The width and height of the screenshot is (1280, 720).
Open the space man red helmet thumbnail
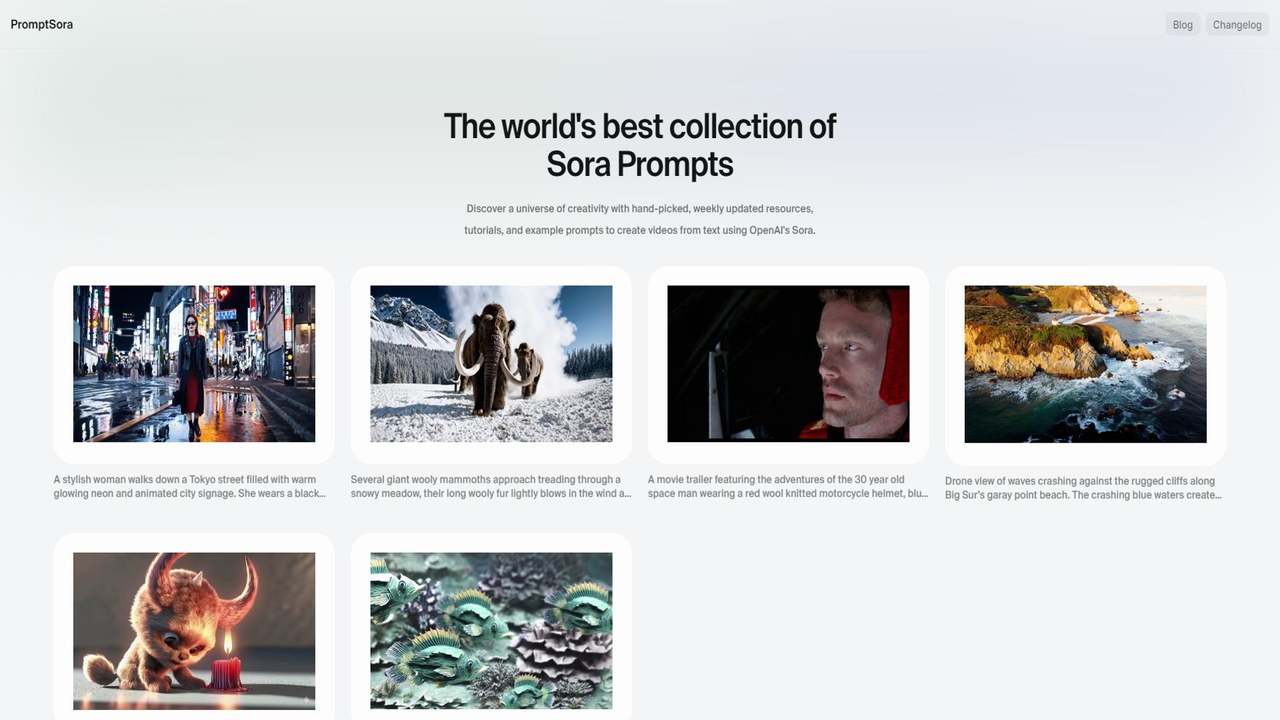click(x=788, y=364)
